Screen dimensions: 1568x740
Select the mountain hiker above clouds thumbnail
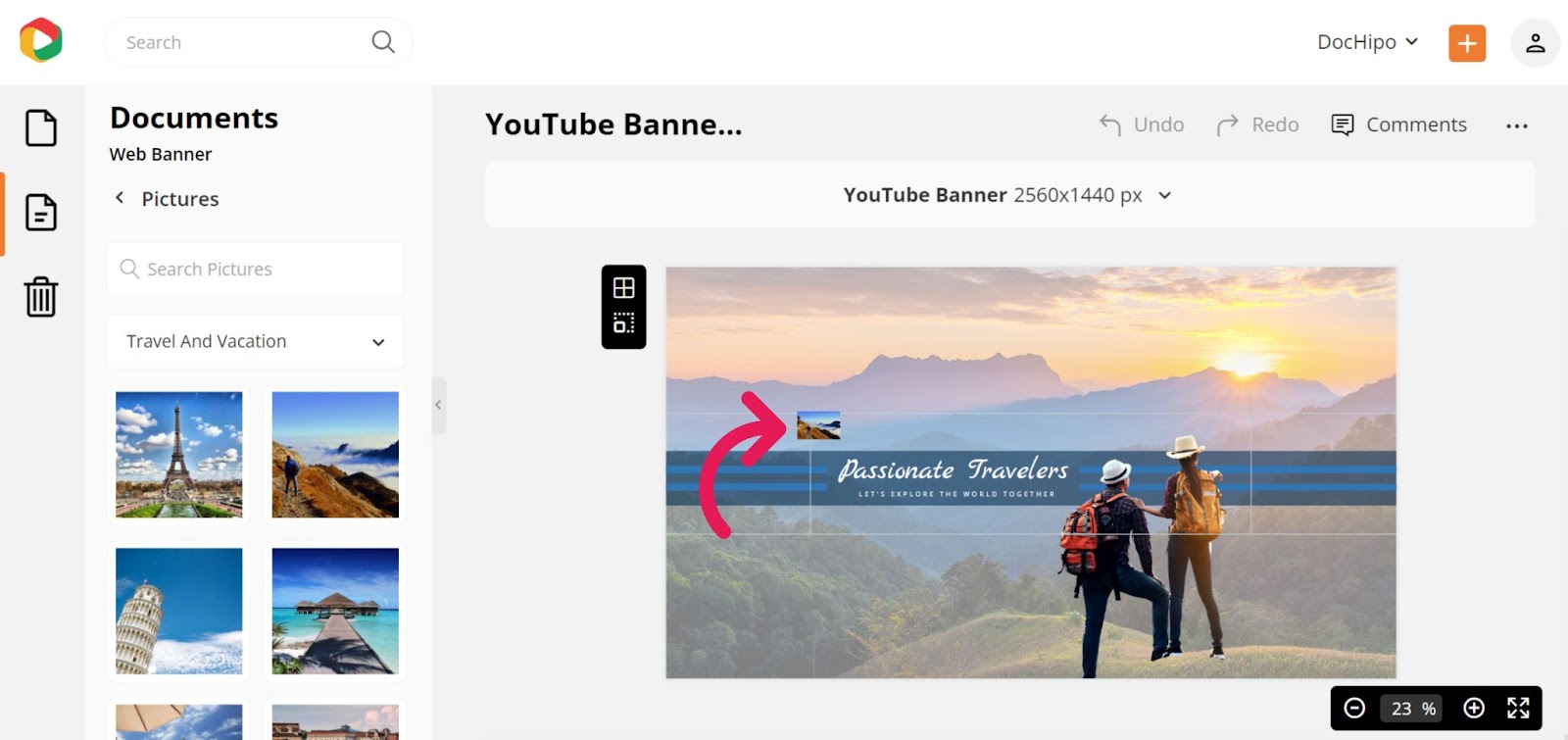pos(335,455)
